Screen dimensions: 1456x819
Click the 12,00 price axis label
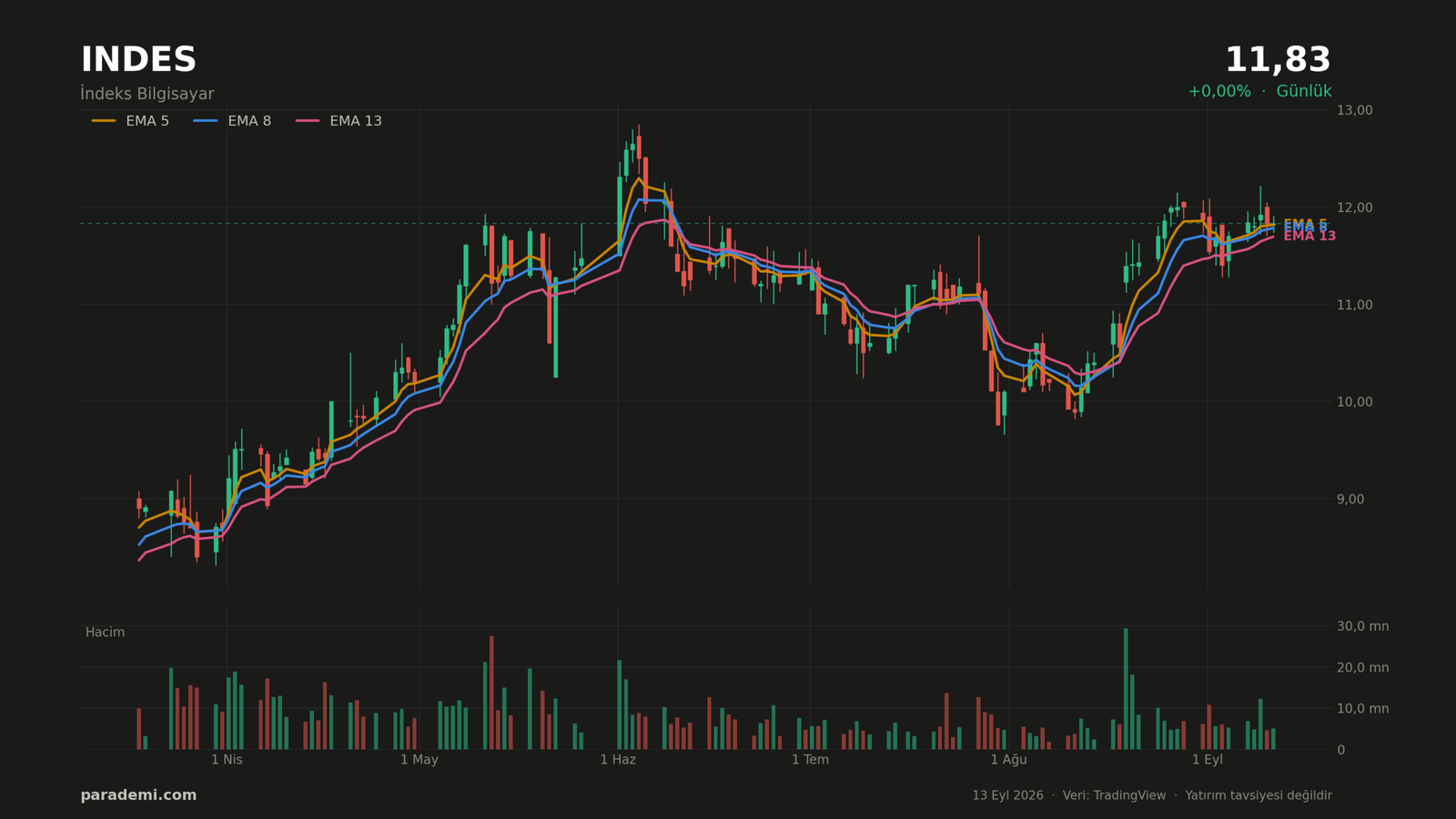point(1354,207)
